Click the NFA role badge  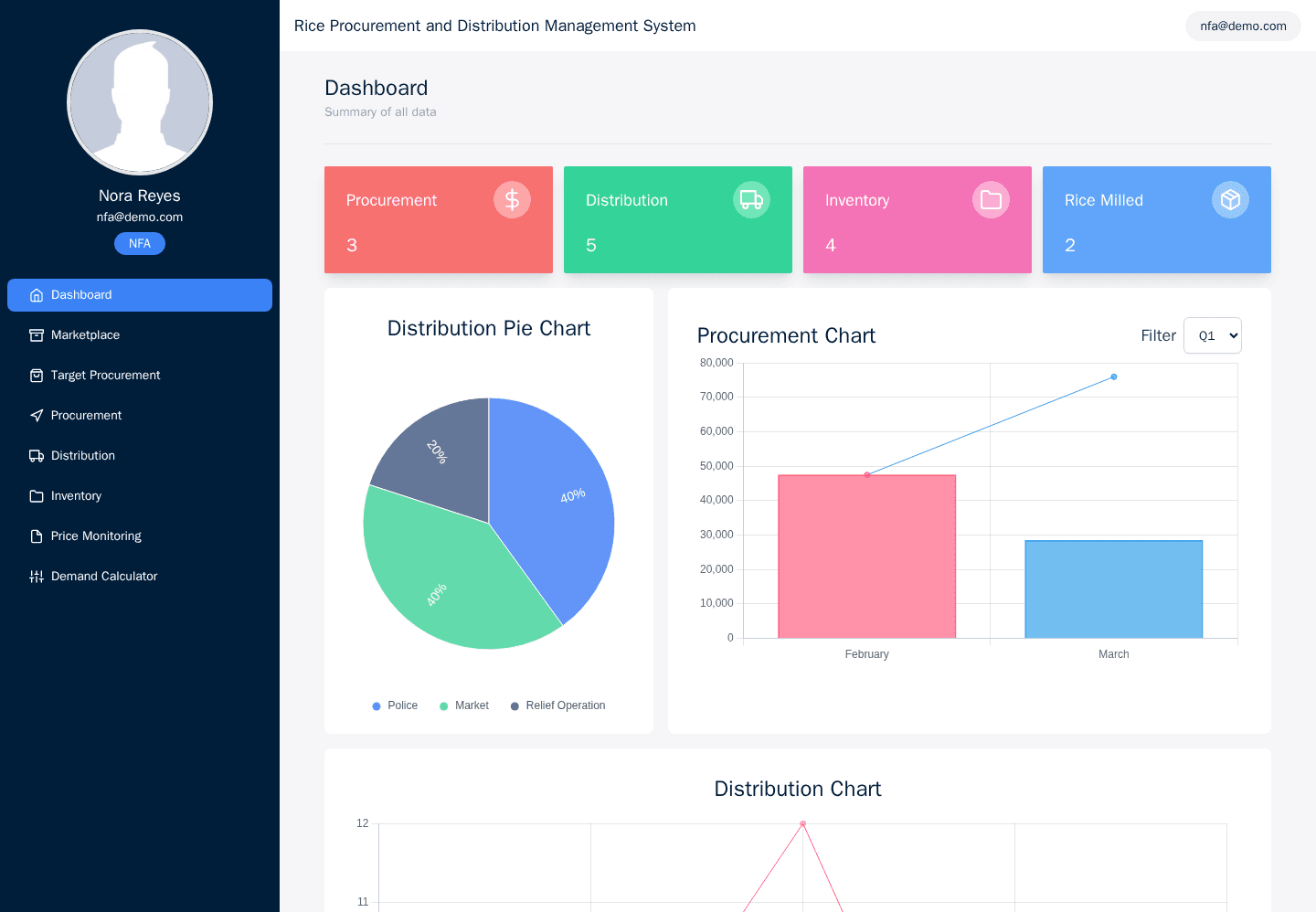(140, 244)
